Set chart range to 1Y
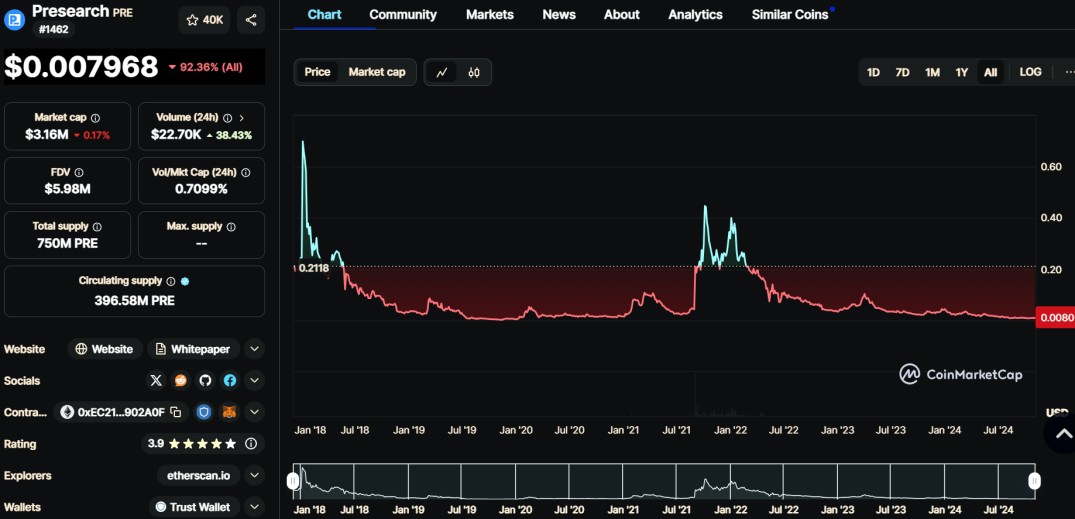 coord(962,72)
